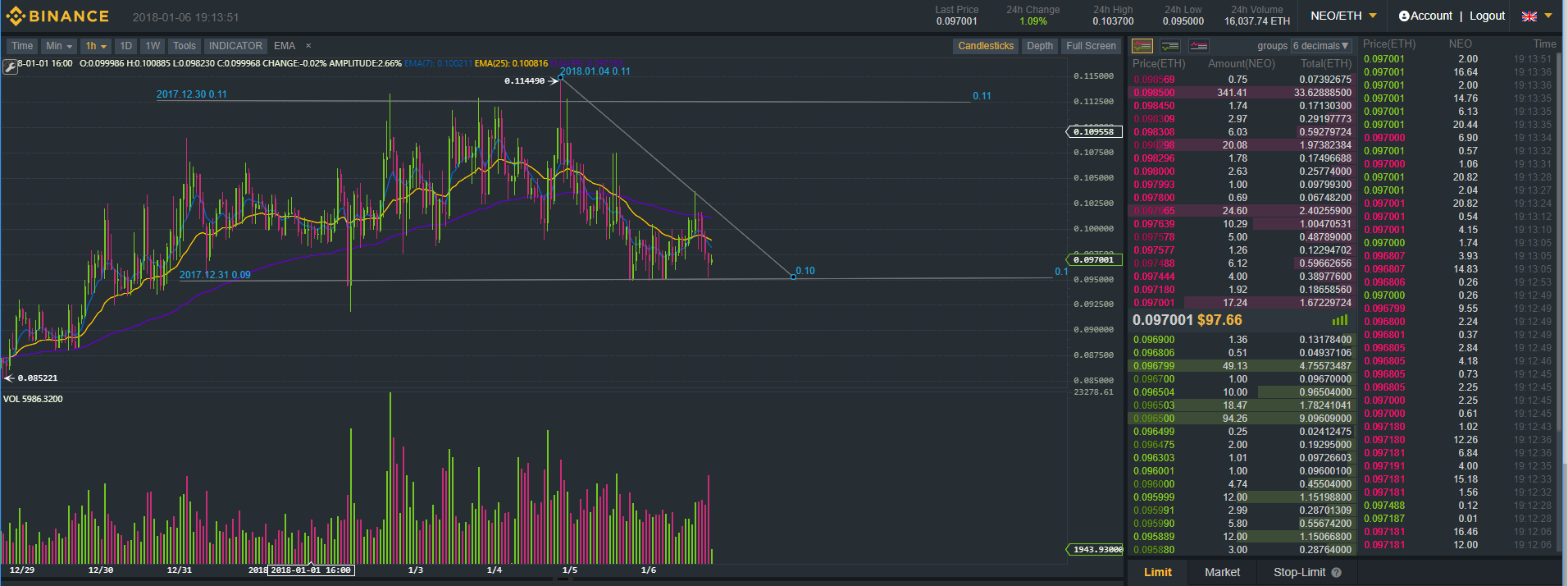Open the chart Tools button
The image size is (1568, 586).
pos(185,46)
